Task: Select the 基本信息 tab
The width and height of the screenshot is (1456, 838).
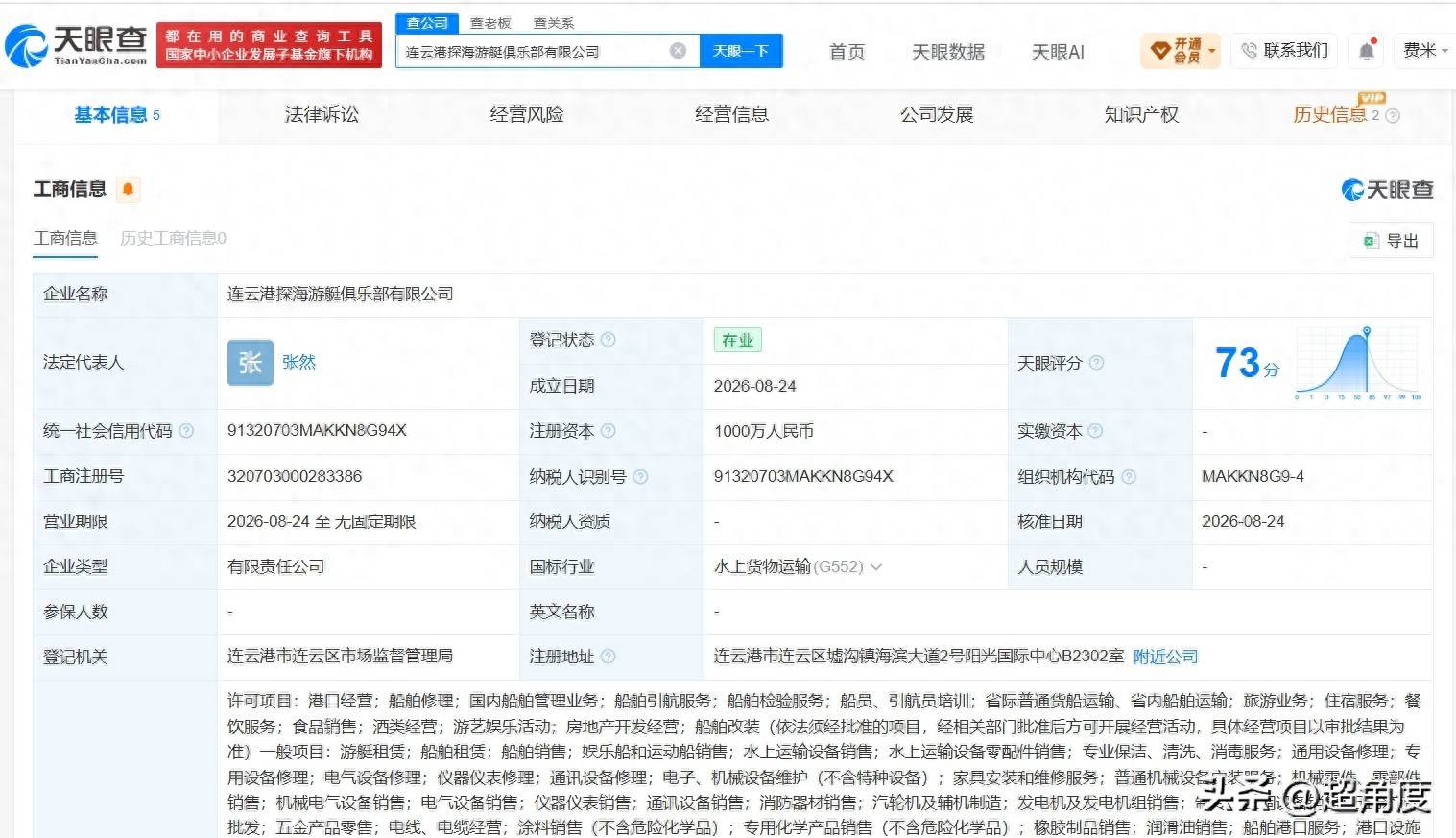Action: pos(116,115)
